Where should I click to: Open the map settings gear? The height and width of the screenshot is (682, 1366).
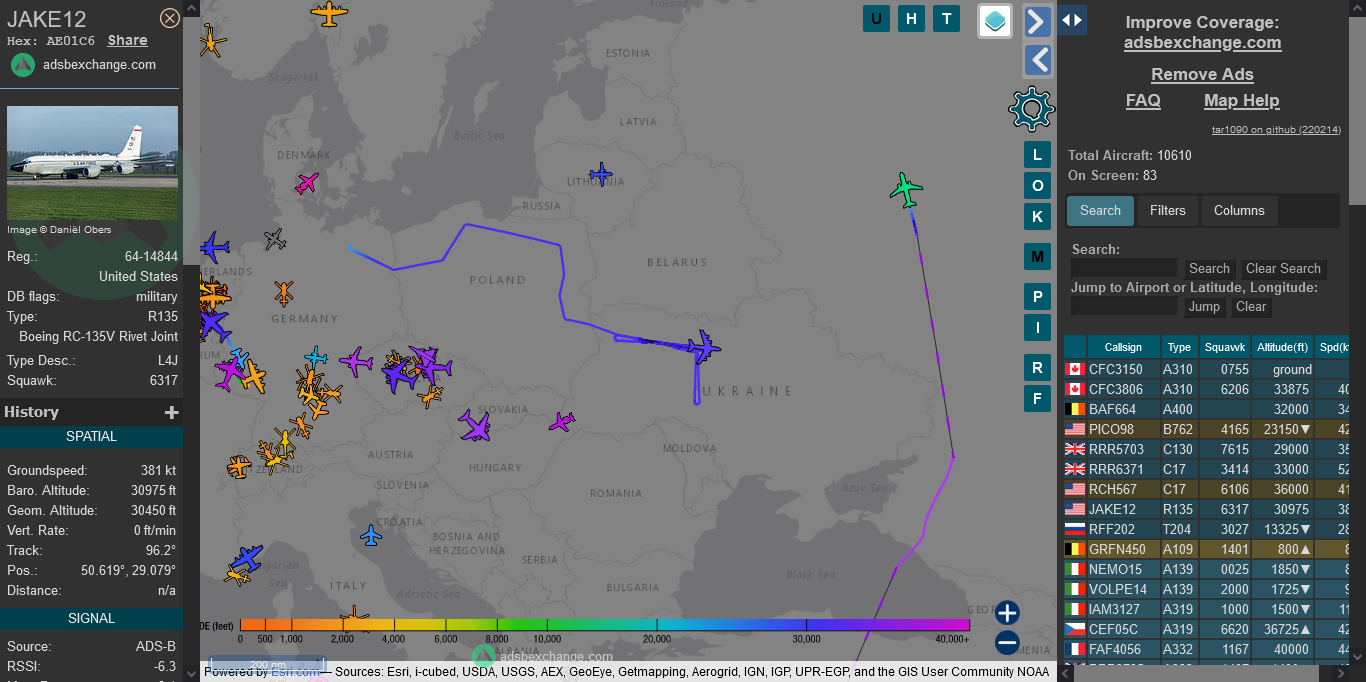(1032, 109)
